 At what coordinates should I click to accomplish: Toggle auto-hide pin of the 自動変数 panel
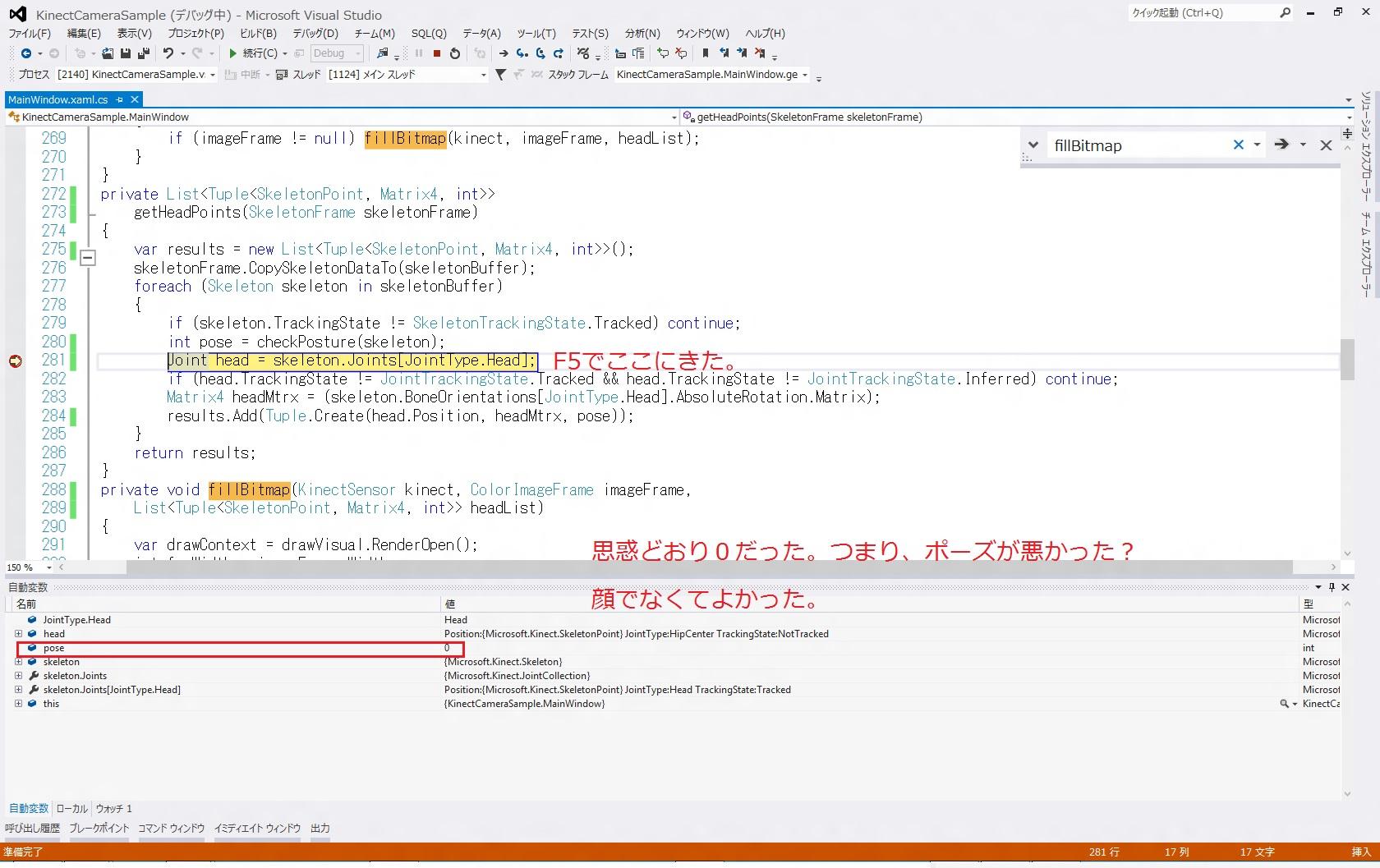click(x=1332, y=587)
